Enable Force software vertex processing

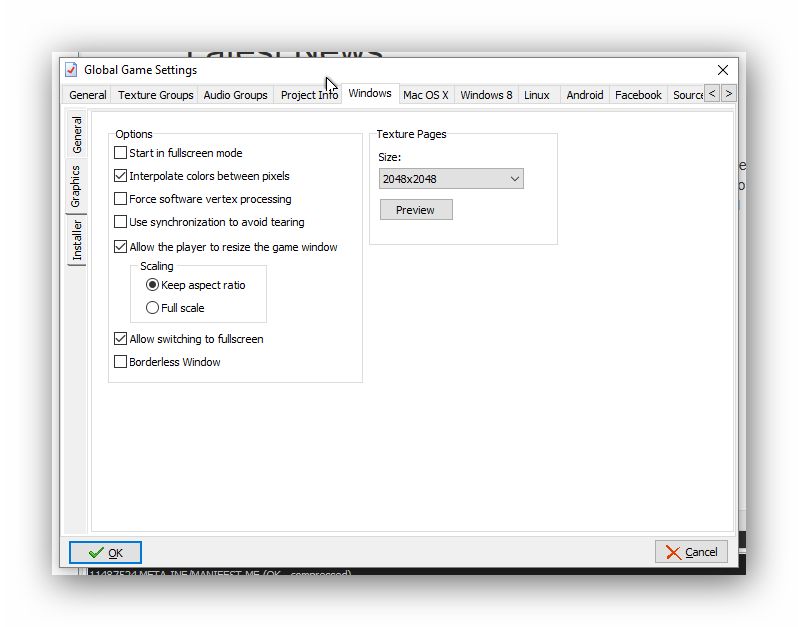point(121,199)
